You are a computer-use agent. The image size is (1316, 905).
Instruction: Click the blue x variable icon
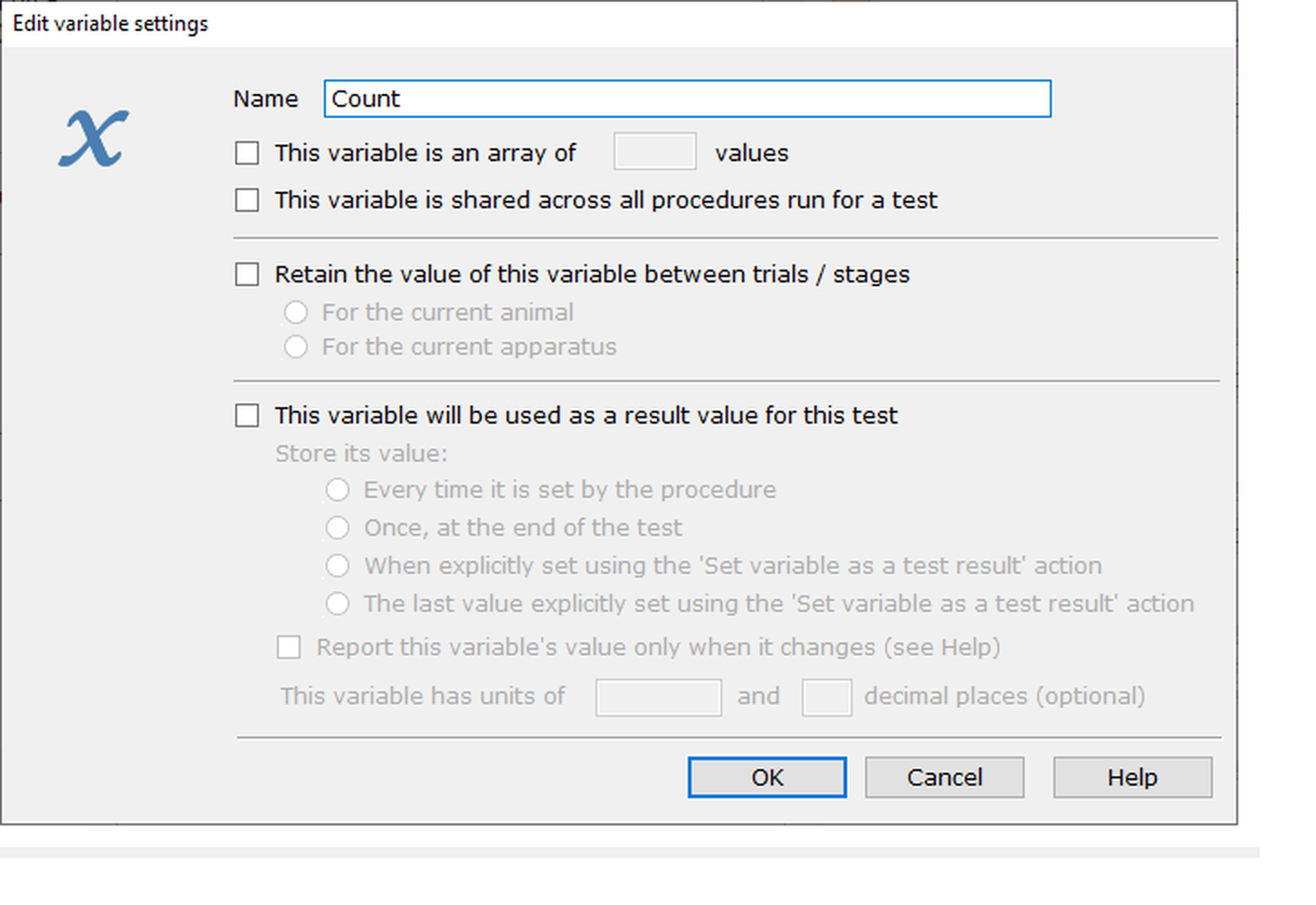(94, 138)
